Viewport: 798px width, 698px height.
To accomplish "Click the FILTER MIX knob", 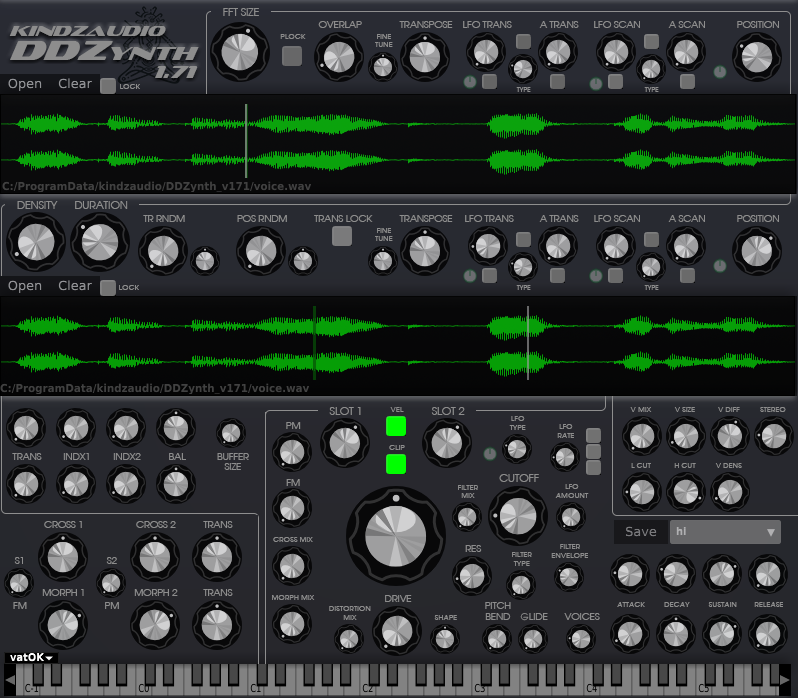I will [x=467, y=517].
